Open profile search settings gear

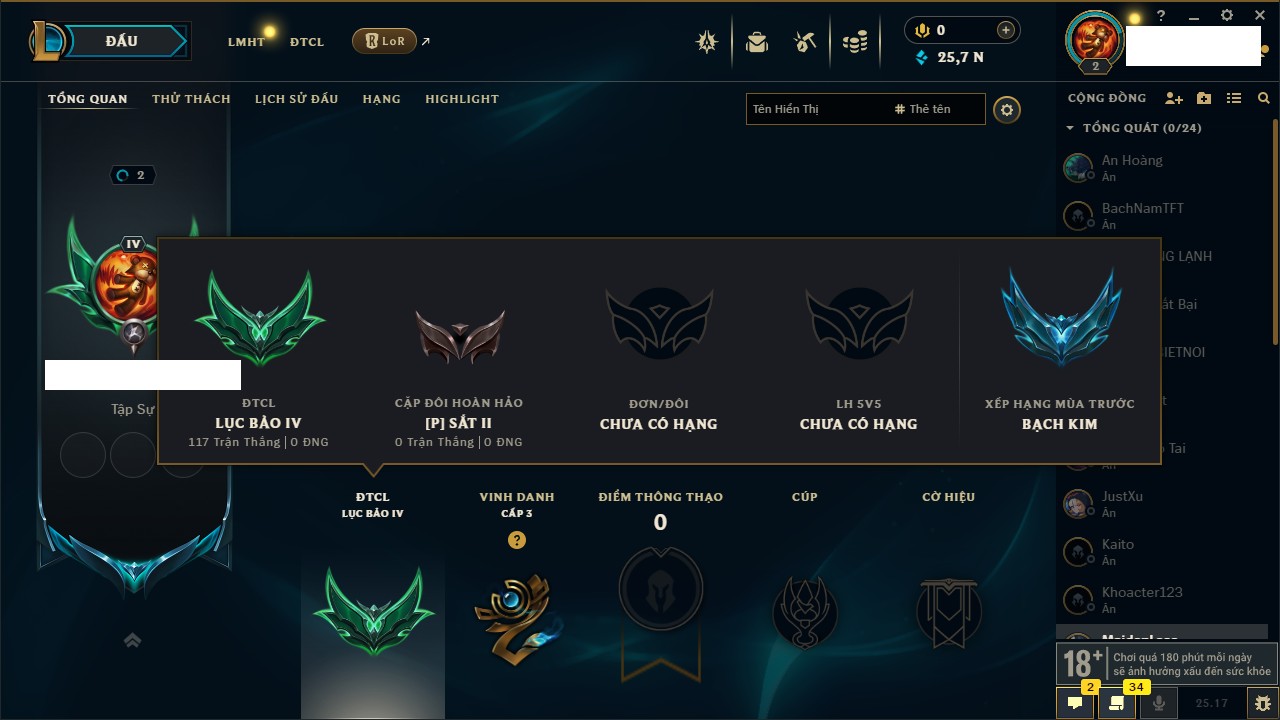pos(1007,110)
